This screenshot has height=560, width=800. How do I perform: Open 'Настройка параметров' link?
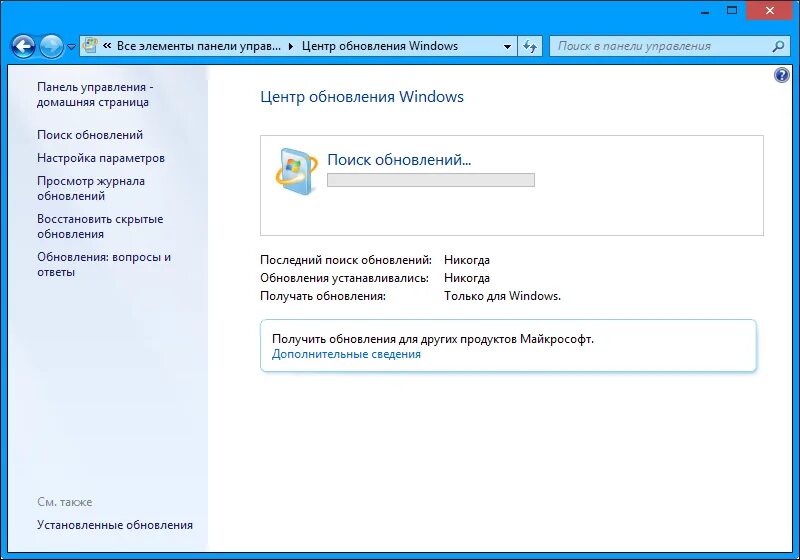101,158
